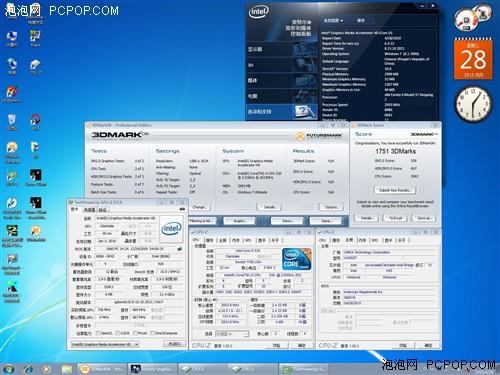
Task: Click the Intel logo in GPU-Z
Action: 171,229
